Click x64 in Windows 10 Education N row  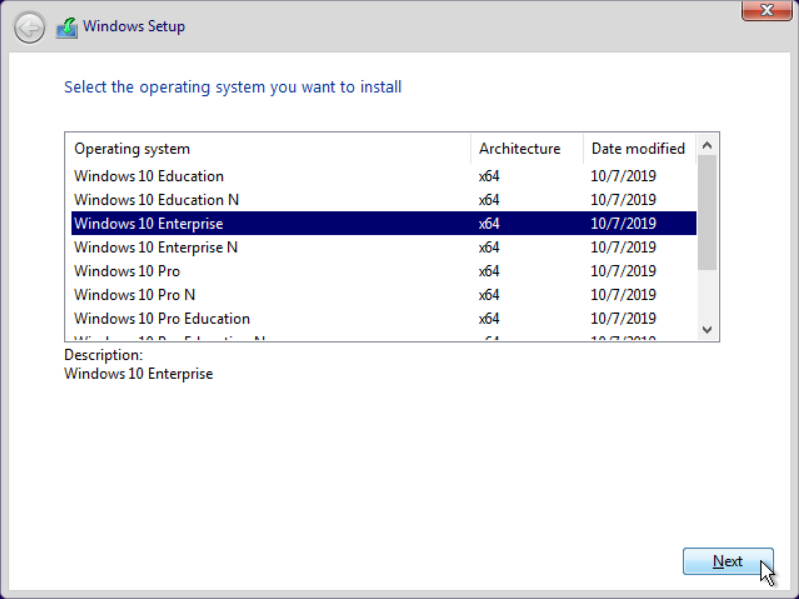coord(489,200)
